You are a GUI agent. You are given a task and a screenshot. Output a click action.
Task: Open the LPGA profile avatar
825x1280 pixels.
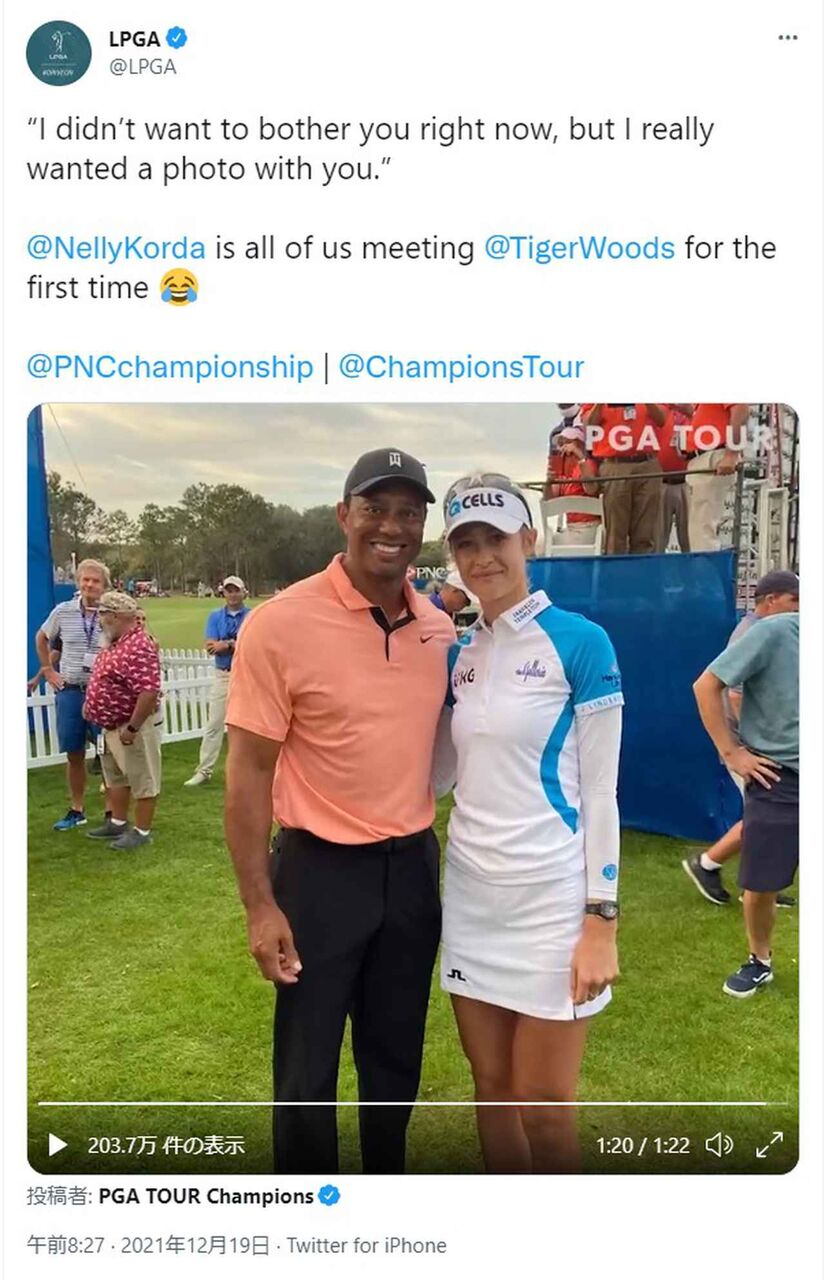[59, 53]
